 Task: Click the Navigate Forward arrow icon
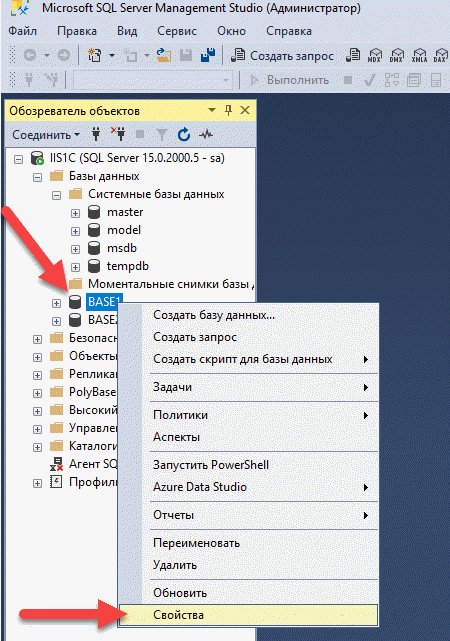coord(64,55)
